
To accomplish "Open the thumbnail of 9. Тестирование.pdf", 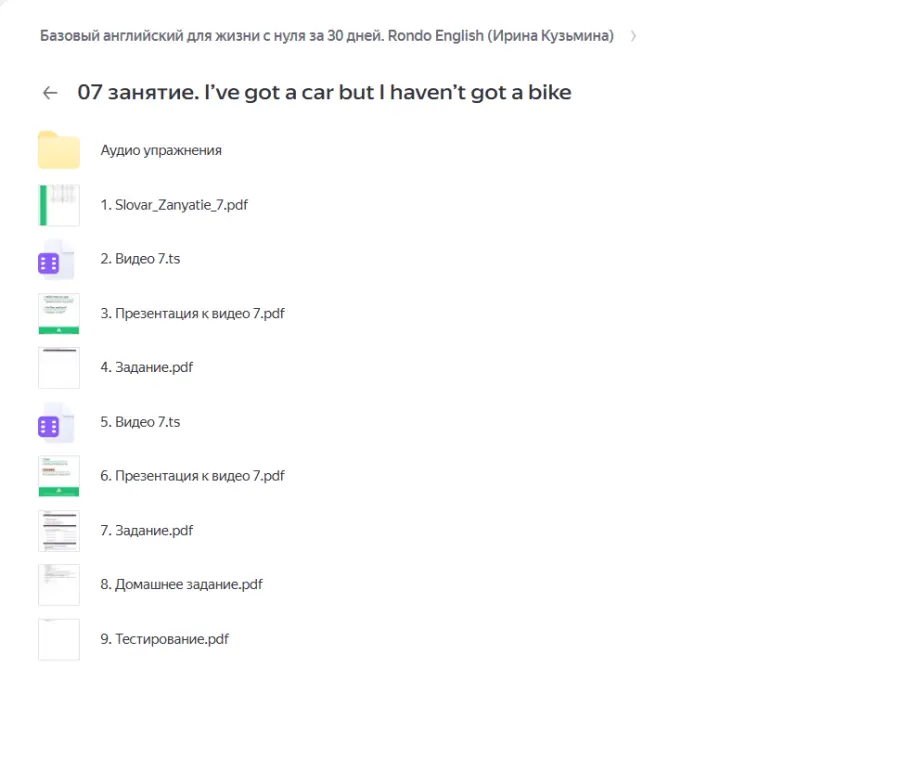I will tap(59, 639).
